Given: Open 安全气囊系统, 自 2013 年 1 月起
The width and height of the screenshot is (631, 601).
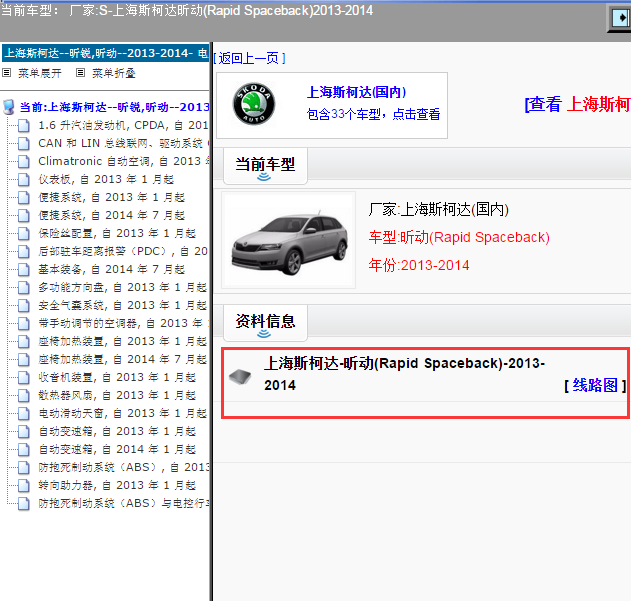Looking at the screenshot, I should 122,306.
